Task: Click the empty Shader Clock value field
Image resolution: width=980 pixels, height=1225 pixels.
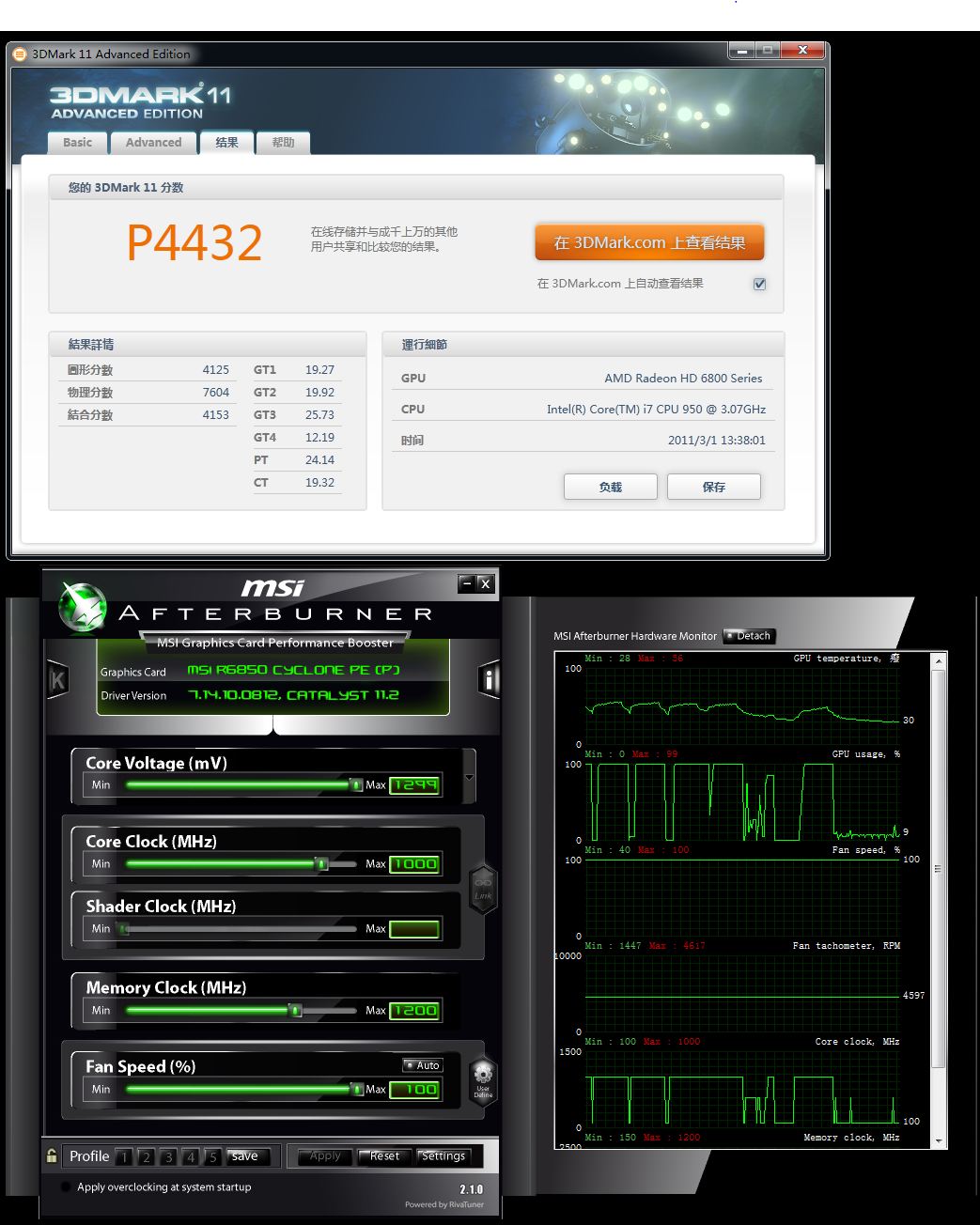Action: click(x=414, y=929)
